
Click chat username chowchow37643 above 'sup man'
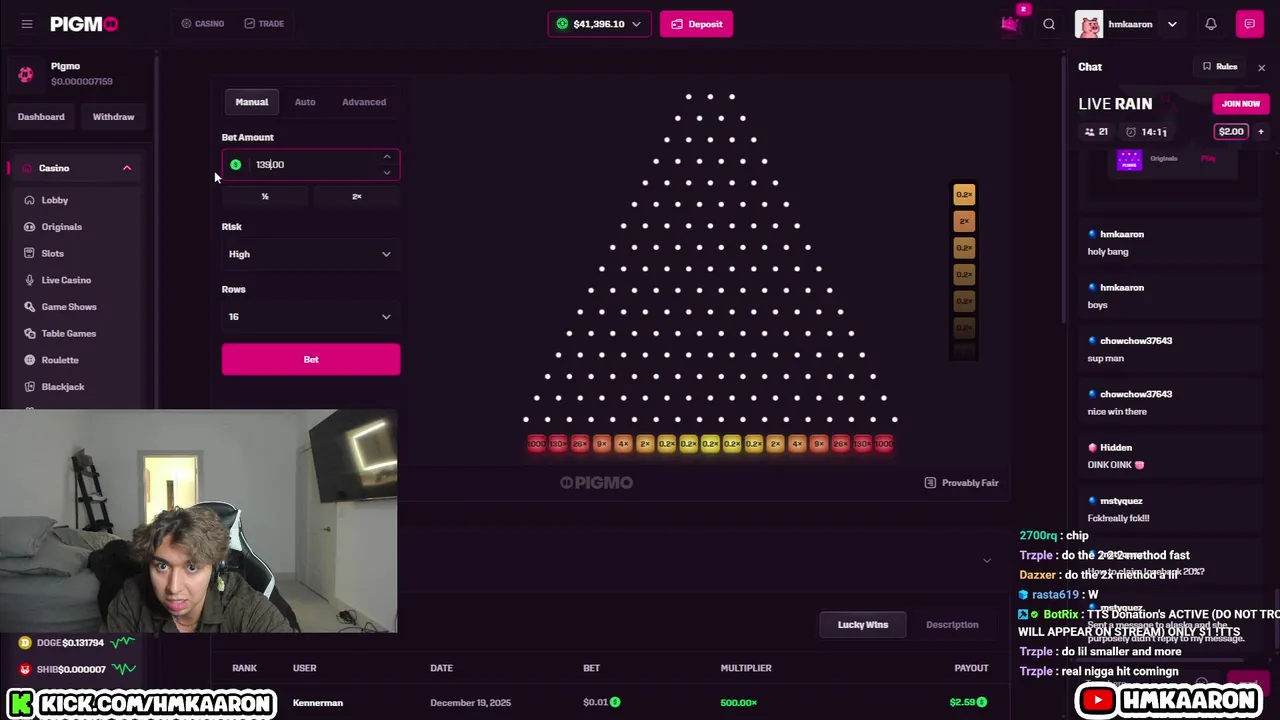click(x=1136, y=341)
